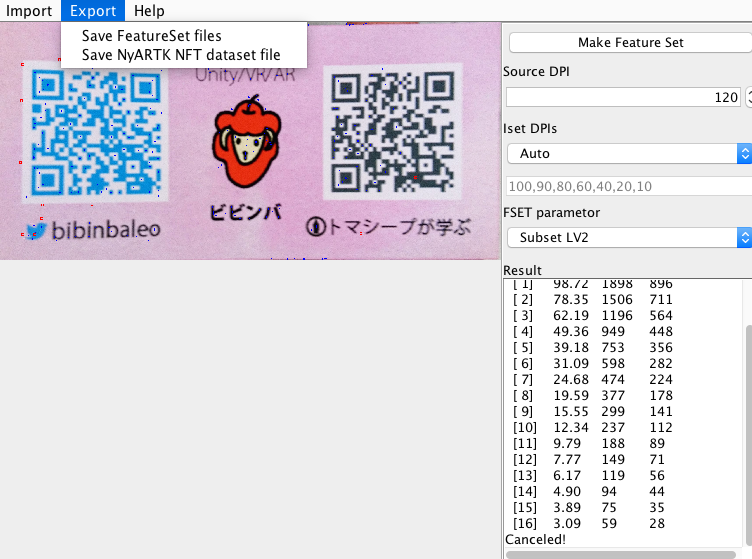Click the Canceled! status line
Screen dimensions: 752x559
(535, 539)
